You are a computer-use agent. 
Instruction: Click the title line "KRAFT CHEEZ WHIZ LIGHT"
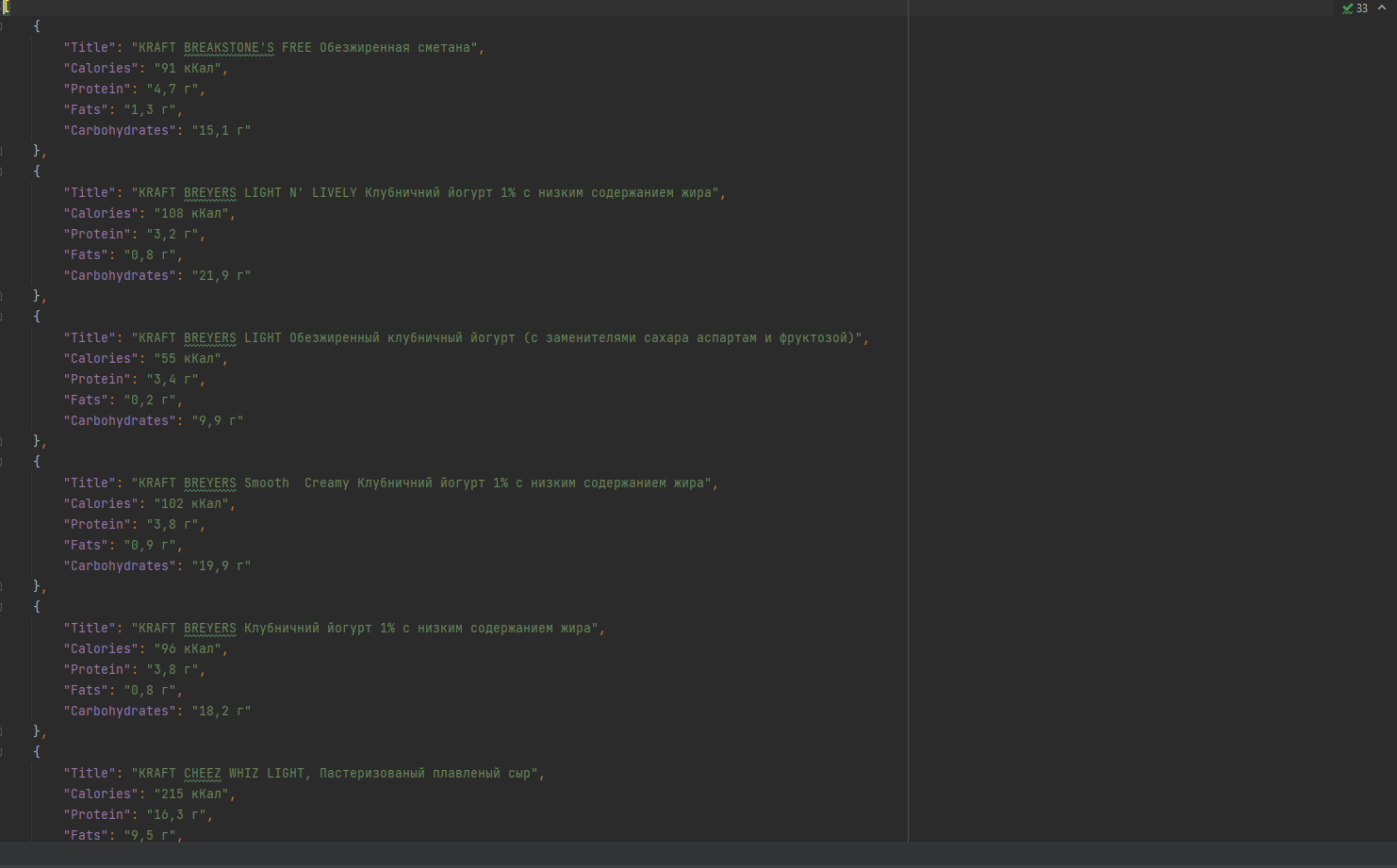click(x=304, y=773)
